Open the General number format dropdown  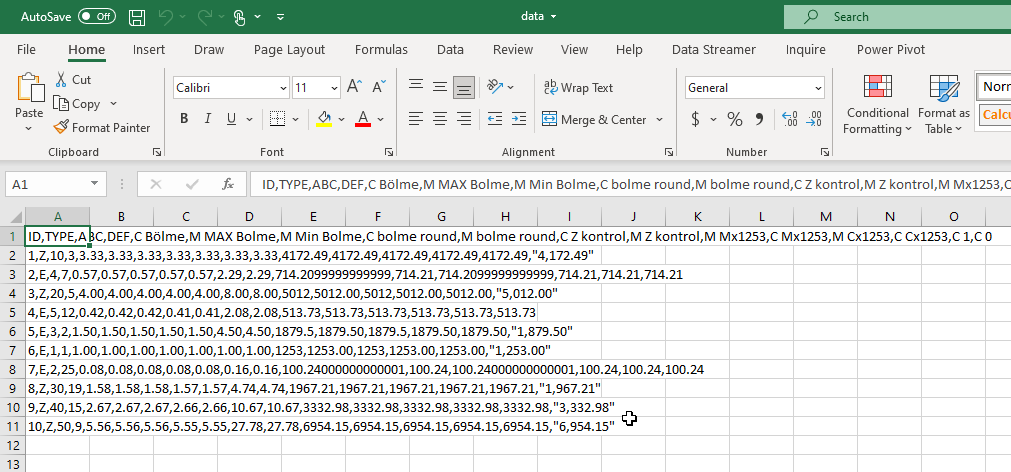click(819, 88)
